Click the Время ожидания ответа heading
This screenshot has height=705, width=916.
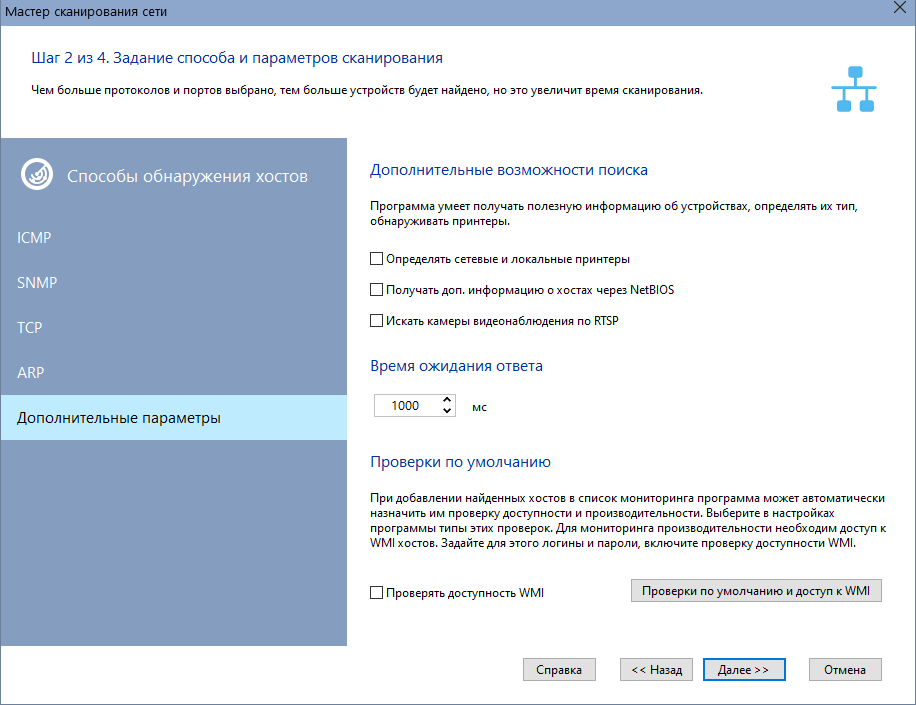[x=456, y=366]
